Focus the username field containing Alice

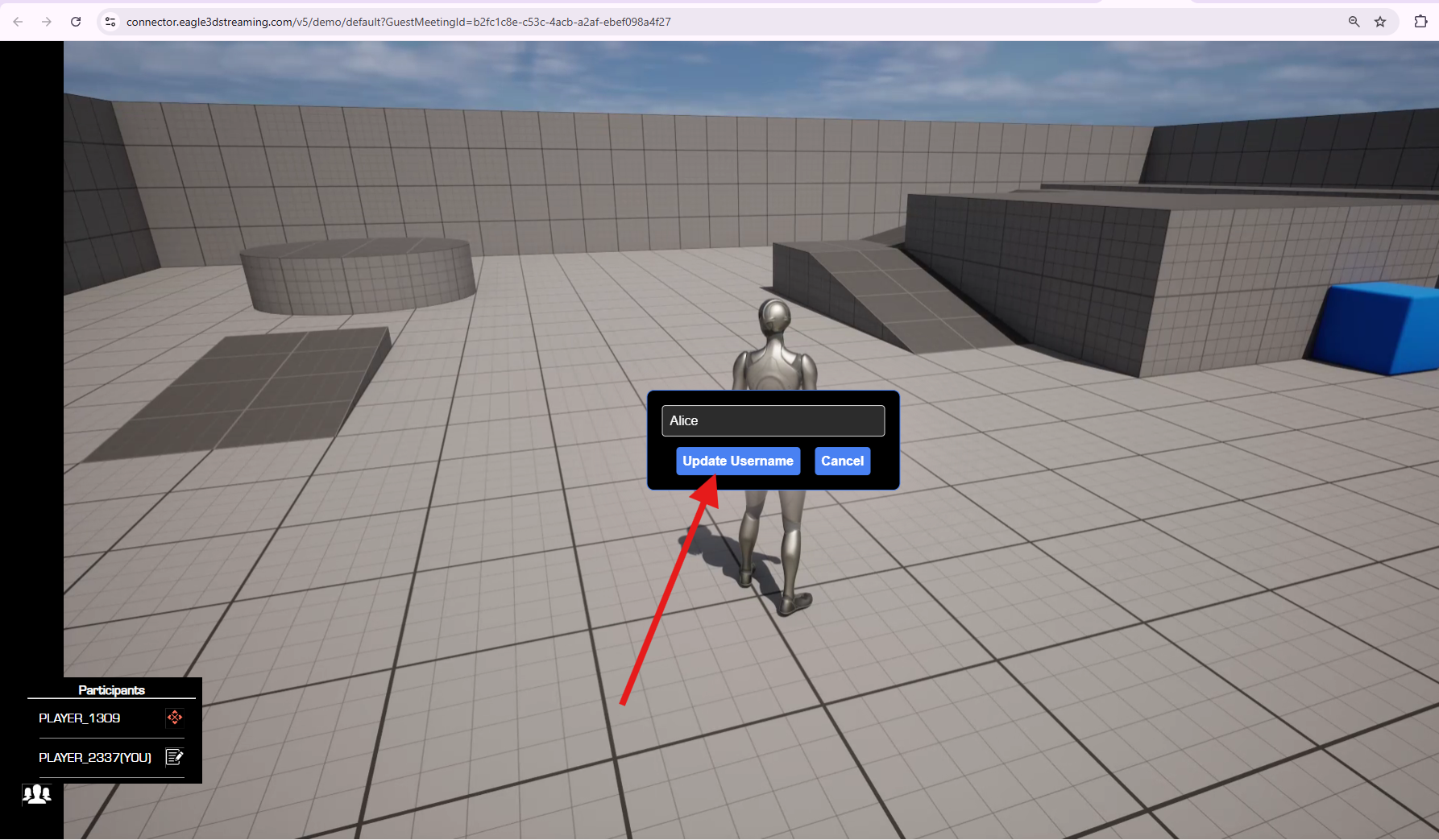click(x=773, y=420)
